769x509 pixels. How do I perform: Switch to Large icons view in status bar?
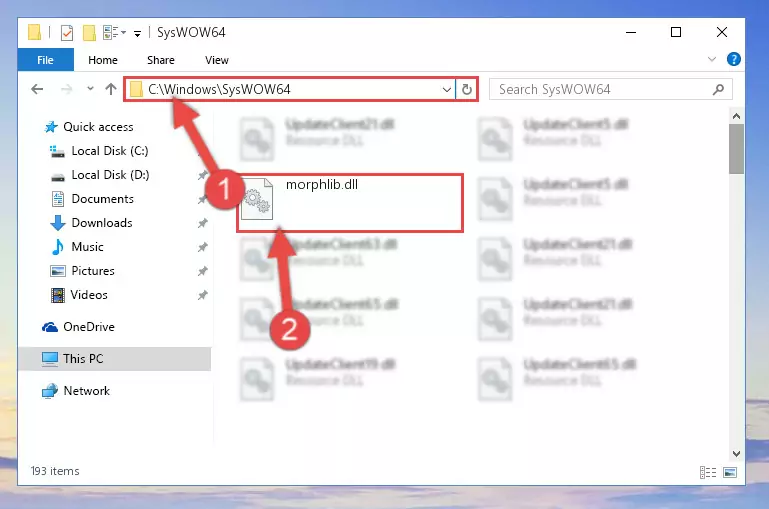click(x=730, y=472)
